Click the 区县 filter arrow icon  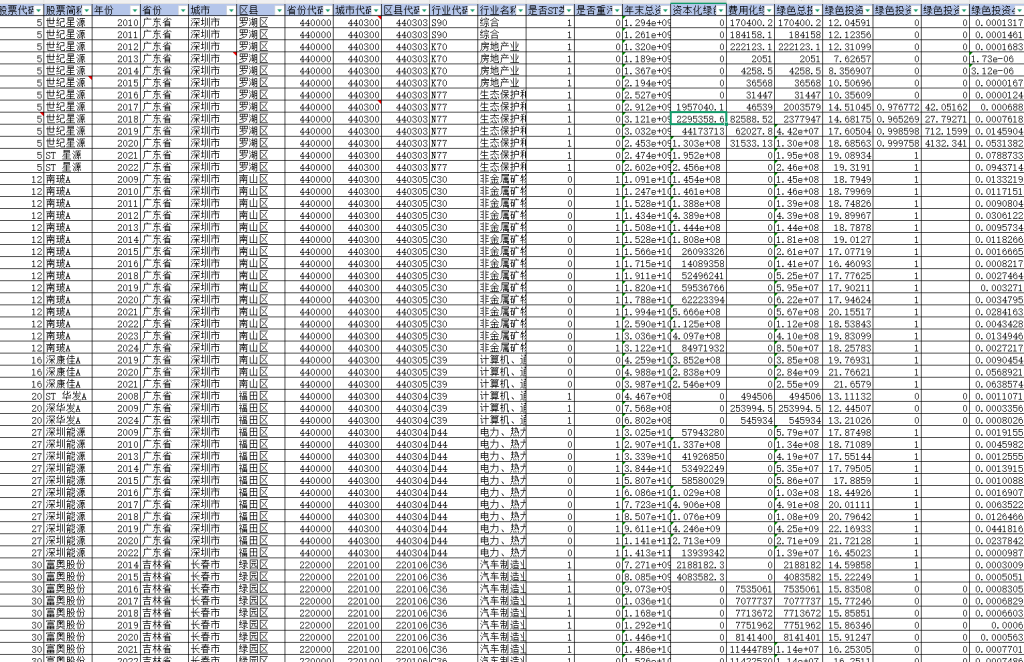[279, 7]
